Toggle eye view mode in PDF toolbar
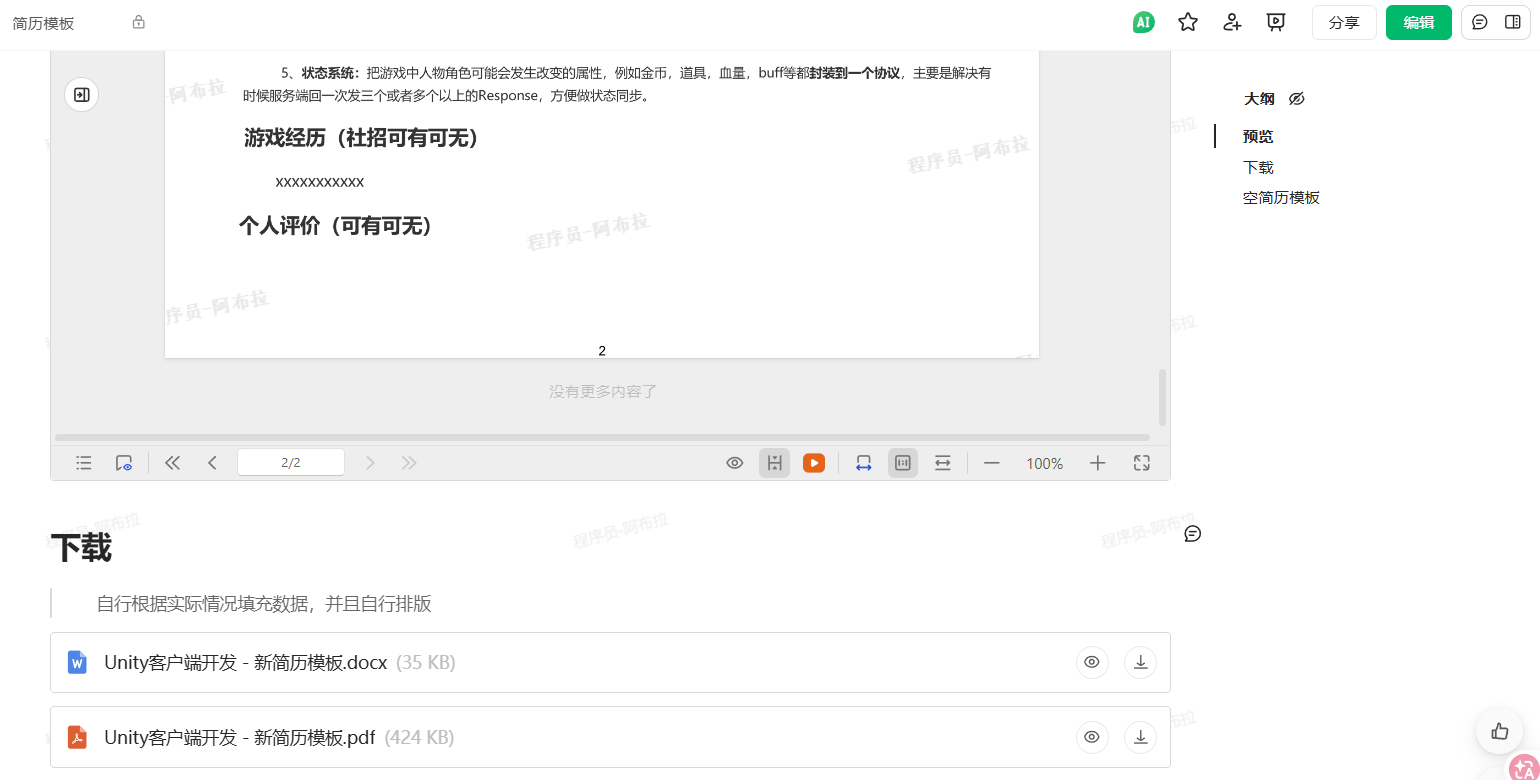The width and height of the screenshot is (1540, 780). [x=735, y=463]
